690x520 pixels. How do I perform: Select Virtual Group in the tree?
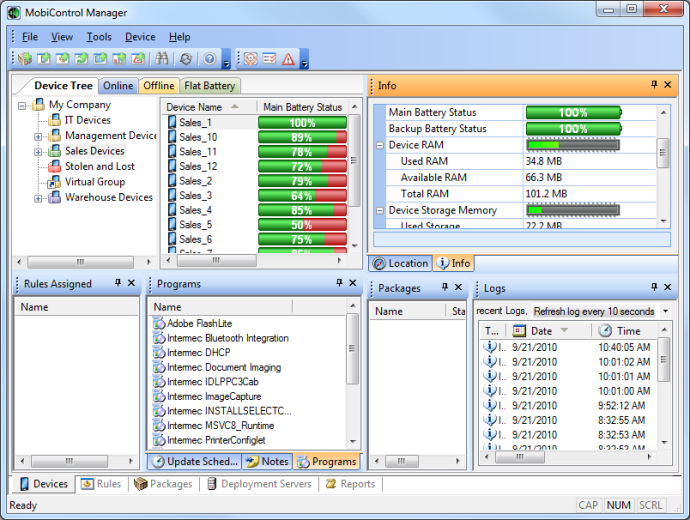coord(95,182)
